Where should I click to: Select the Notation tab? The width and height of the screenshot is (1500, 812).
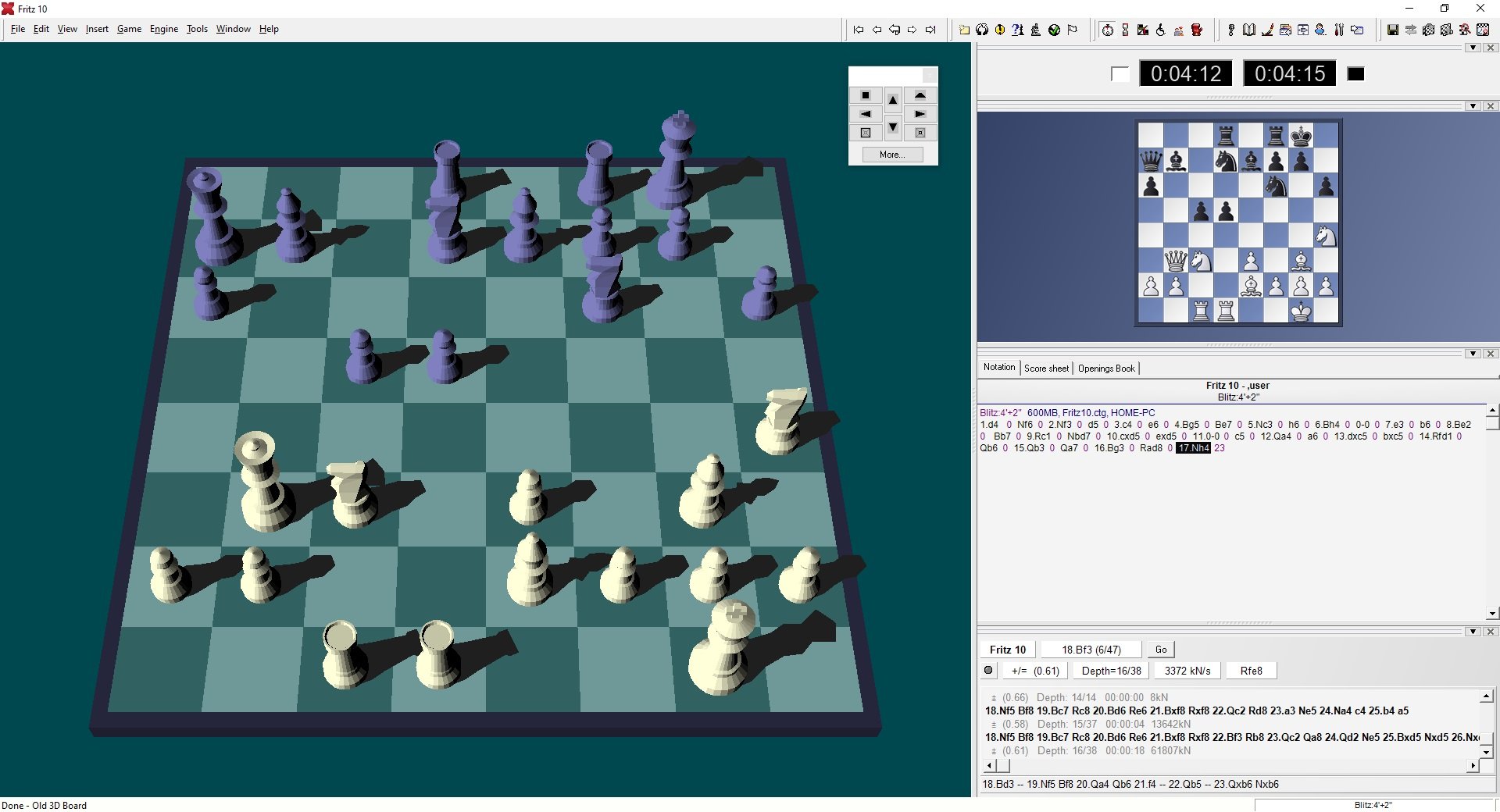click(999, 367)
